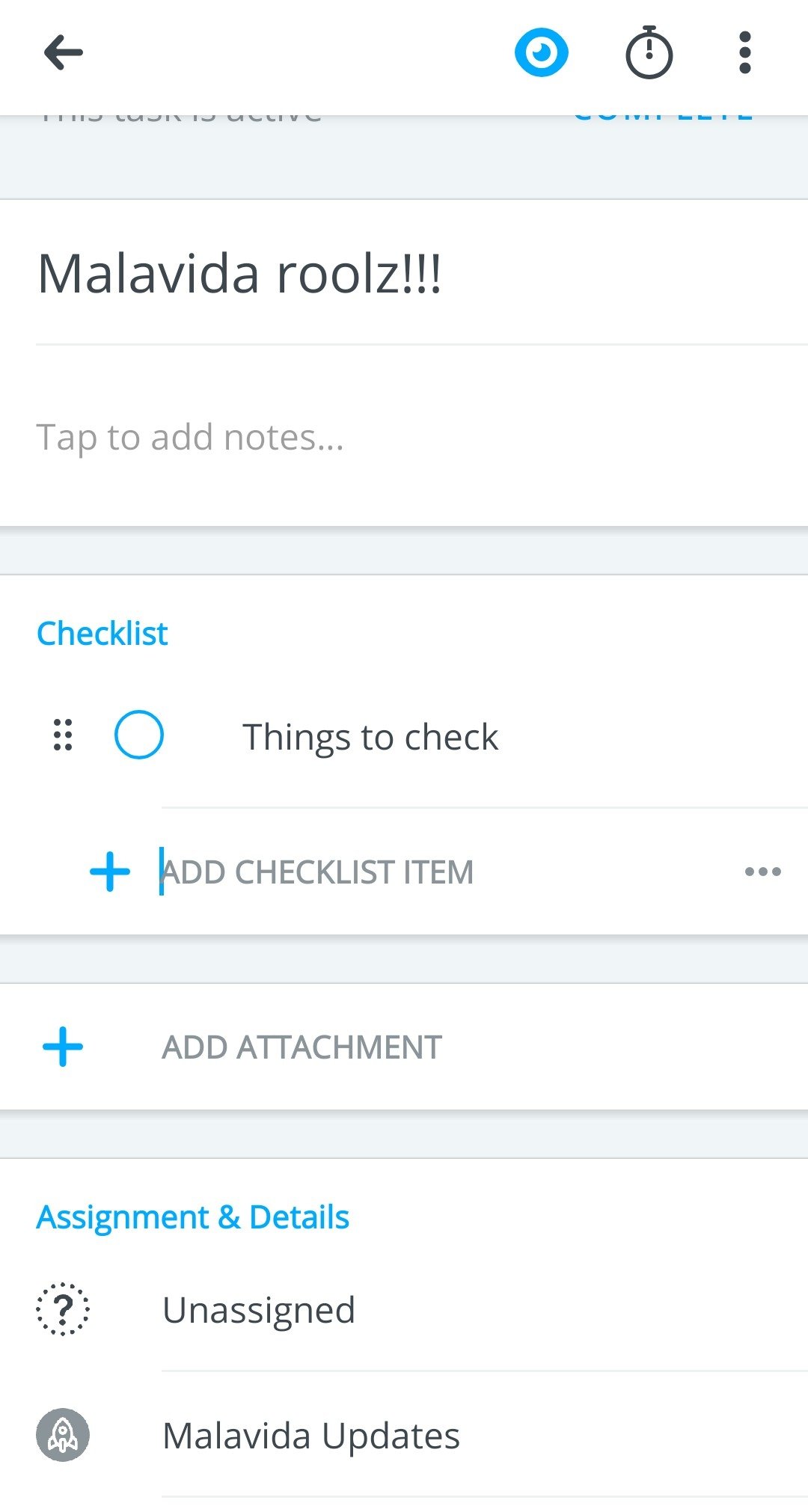Open the three-dot overflow menu
Screen dimensions: 808x1512
744,52
